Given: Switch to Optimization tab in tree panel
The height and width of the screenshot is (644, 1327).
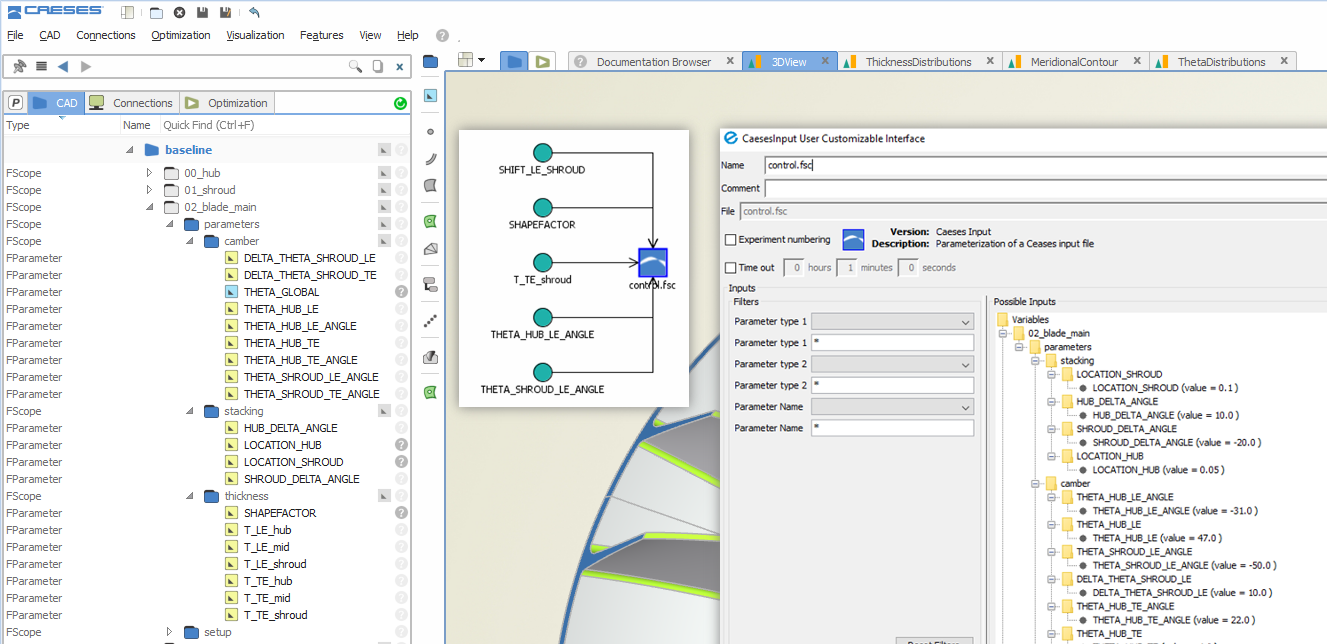Looking at the screenshot, I should 227,103.
